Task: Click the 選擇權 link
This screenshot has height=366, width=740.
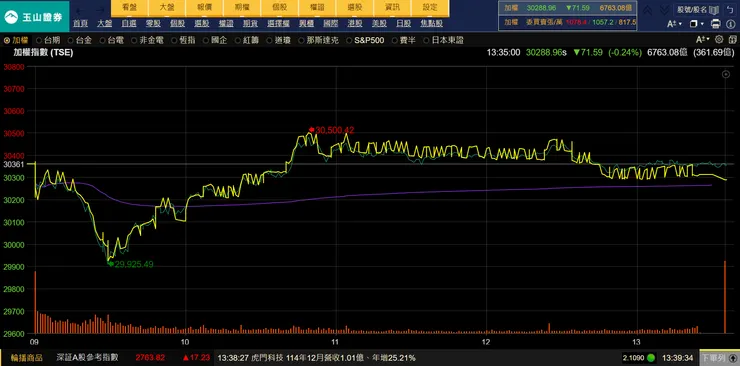Action: pyautogui.click(x=278, y=24)
